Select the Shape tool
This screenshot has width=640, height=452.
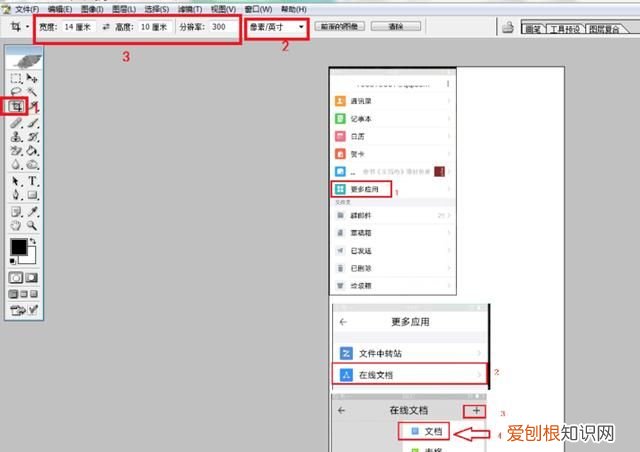click(33, 195)
